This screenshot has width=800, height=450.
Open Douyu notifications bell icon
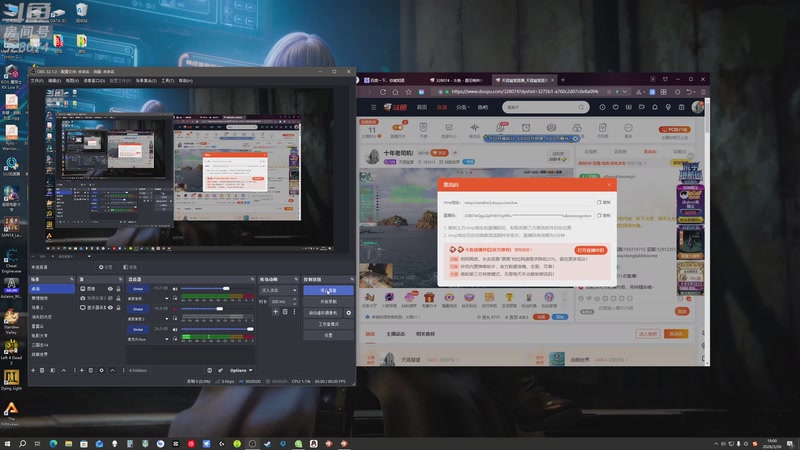[x=655, y=107]
